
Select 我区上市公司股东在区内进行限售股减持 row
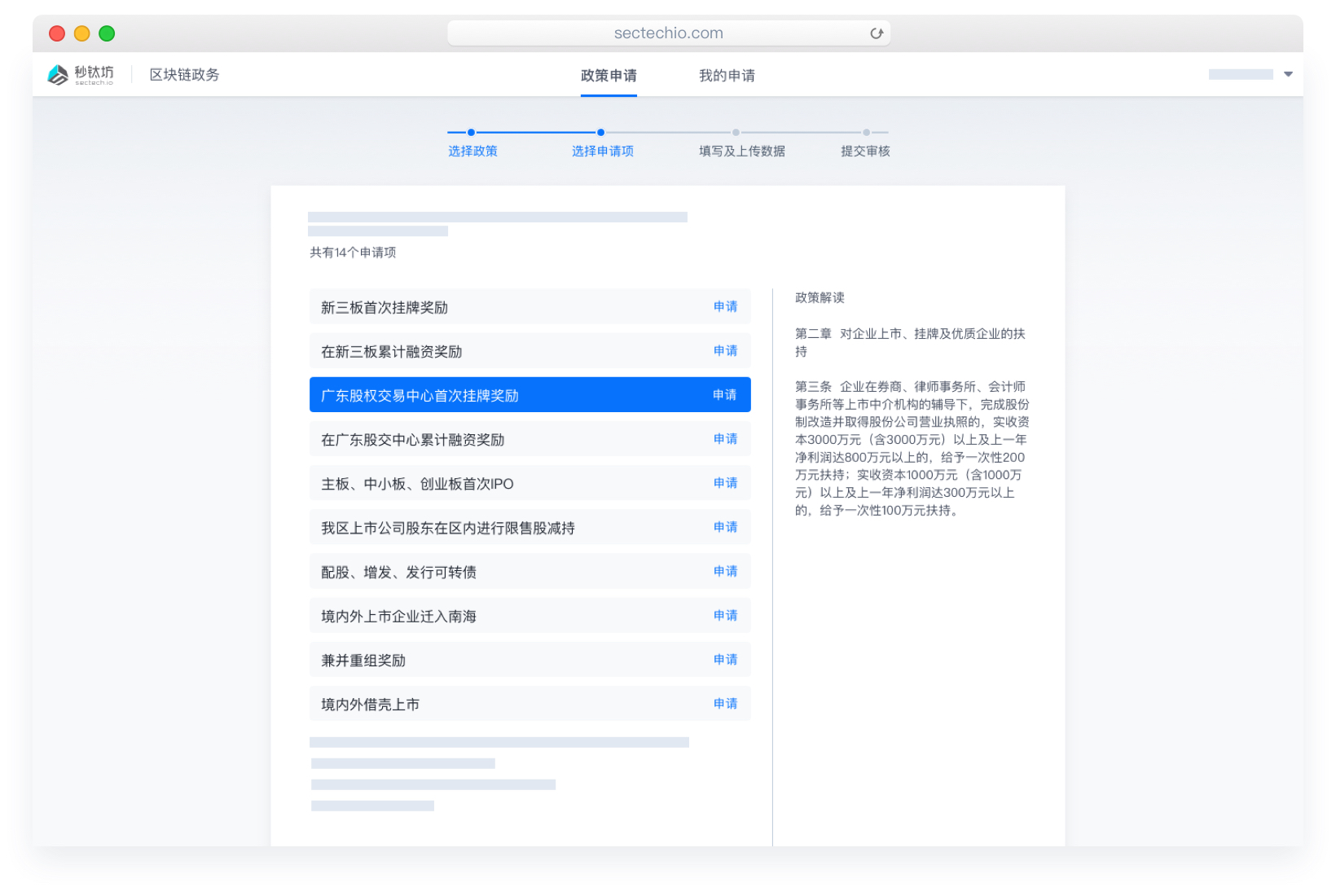click(x=447, y=528)
